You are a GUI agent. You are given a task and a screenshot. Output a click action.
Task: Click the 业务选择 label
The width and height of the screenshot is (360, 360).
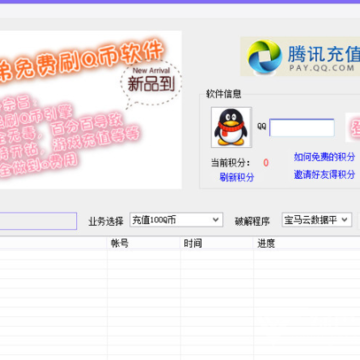point(106,221)
